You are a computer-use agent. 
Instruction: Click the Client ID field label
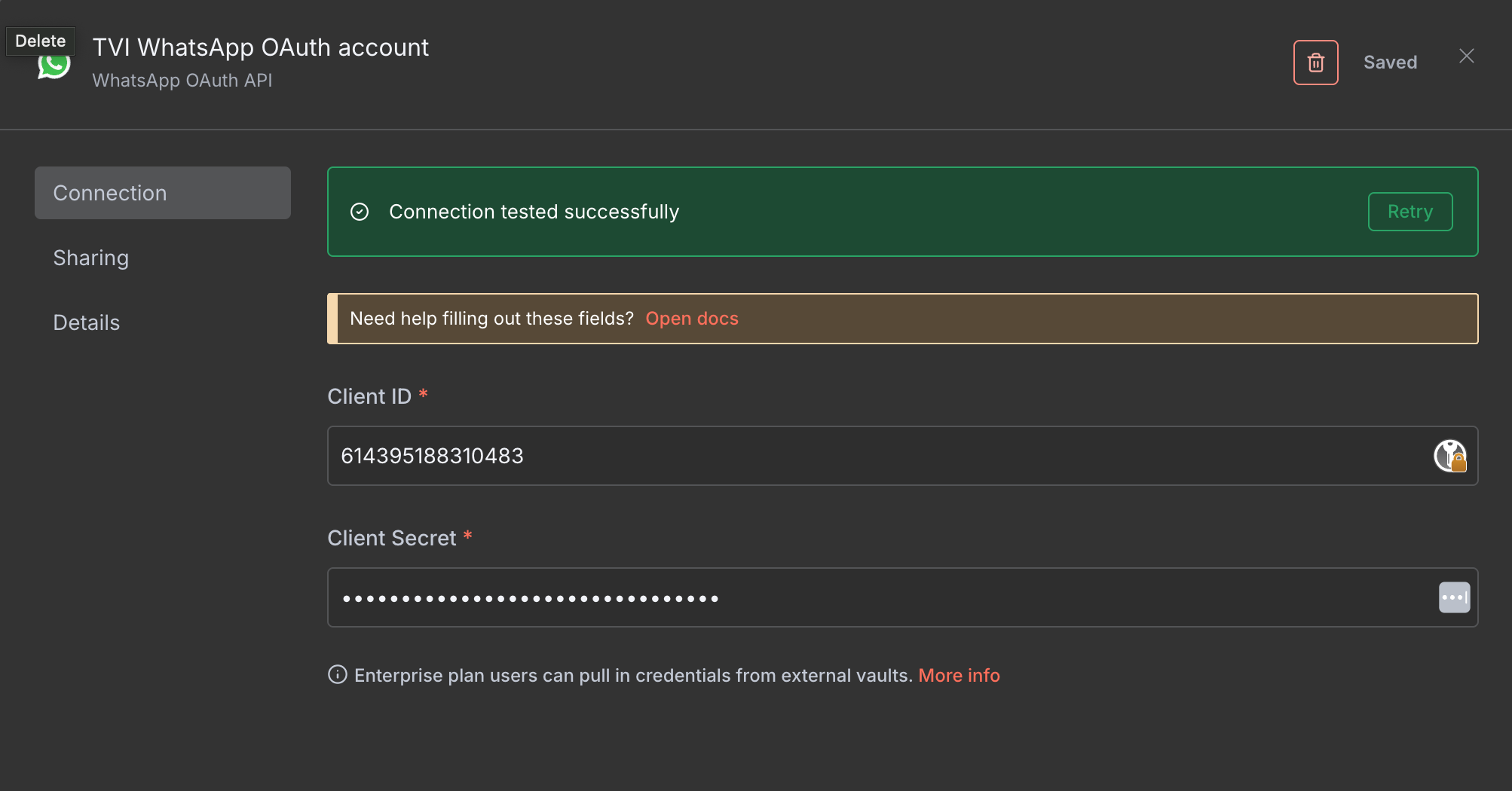[x=369, y=396]
